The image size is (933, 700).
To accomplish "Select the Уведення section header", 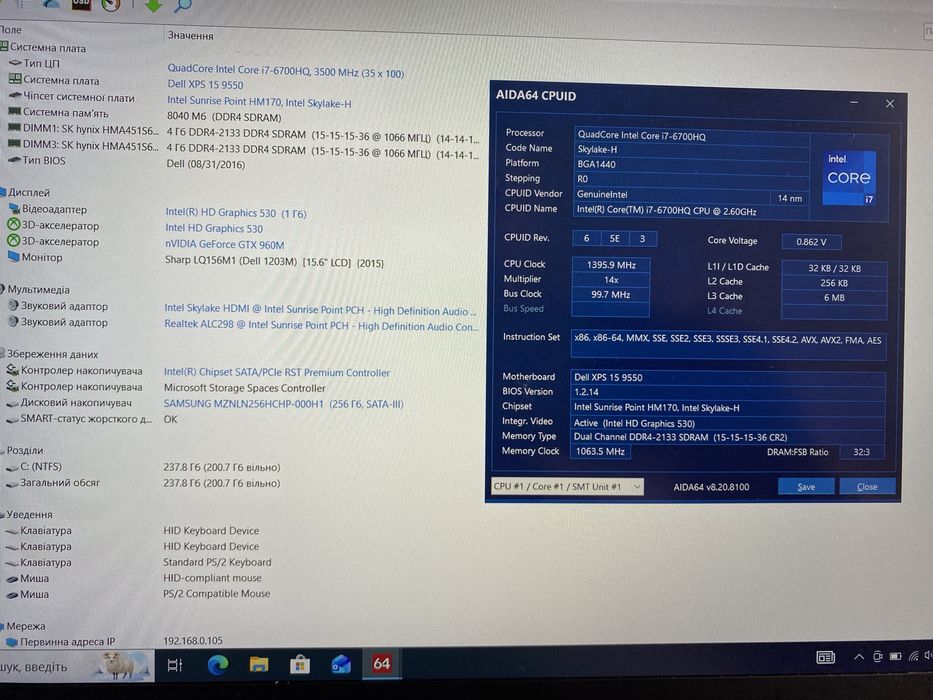I will tap(27, 514).
